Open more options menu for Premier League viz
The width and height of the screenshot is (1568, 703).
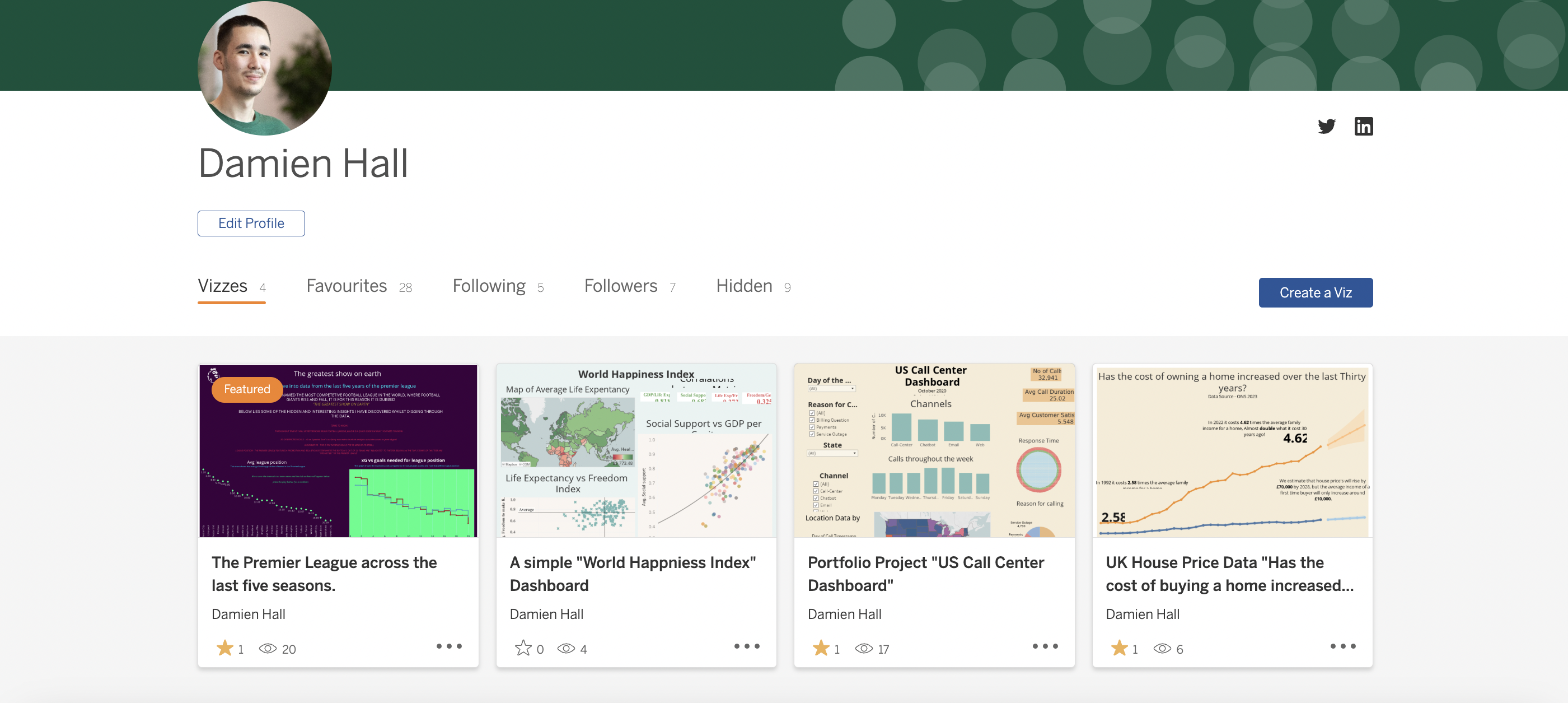tap(448, 646)
